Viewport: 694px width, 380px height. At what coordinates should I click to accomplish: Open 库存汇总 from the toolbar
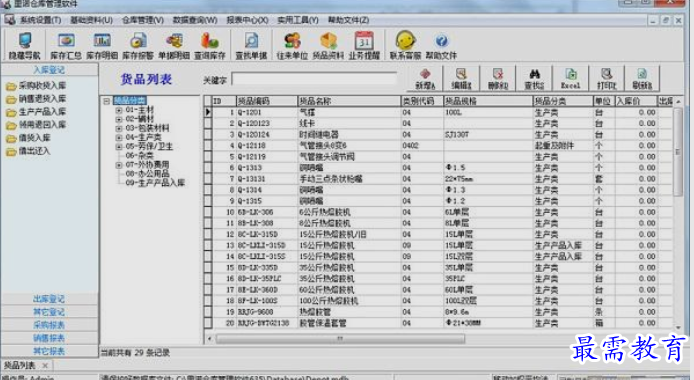pyautogui.click(x=66, y=46)
